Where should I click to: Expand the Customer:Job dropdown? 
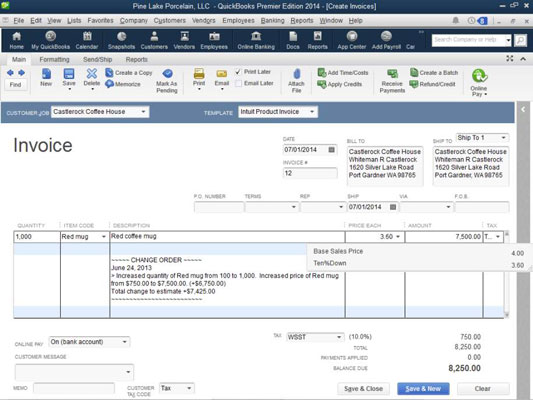tap(143, 112)
